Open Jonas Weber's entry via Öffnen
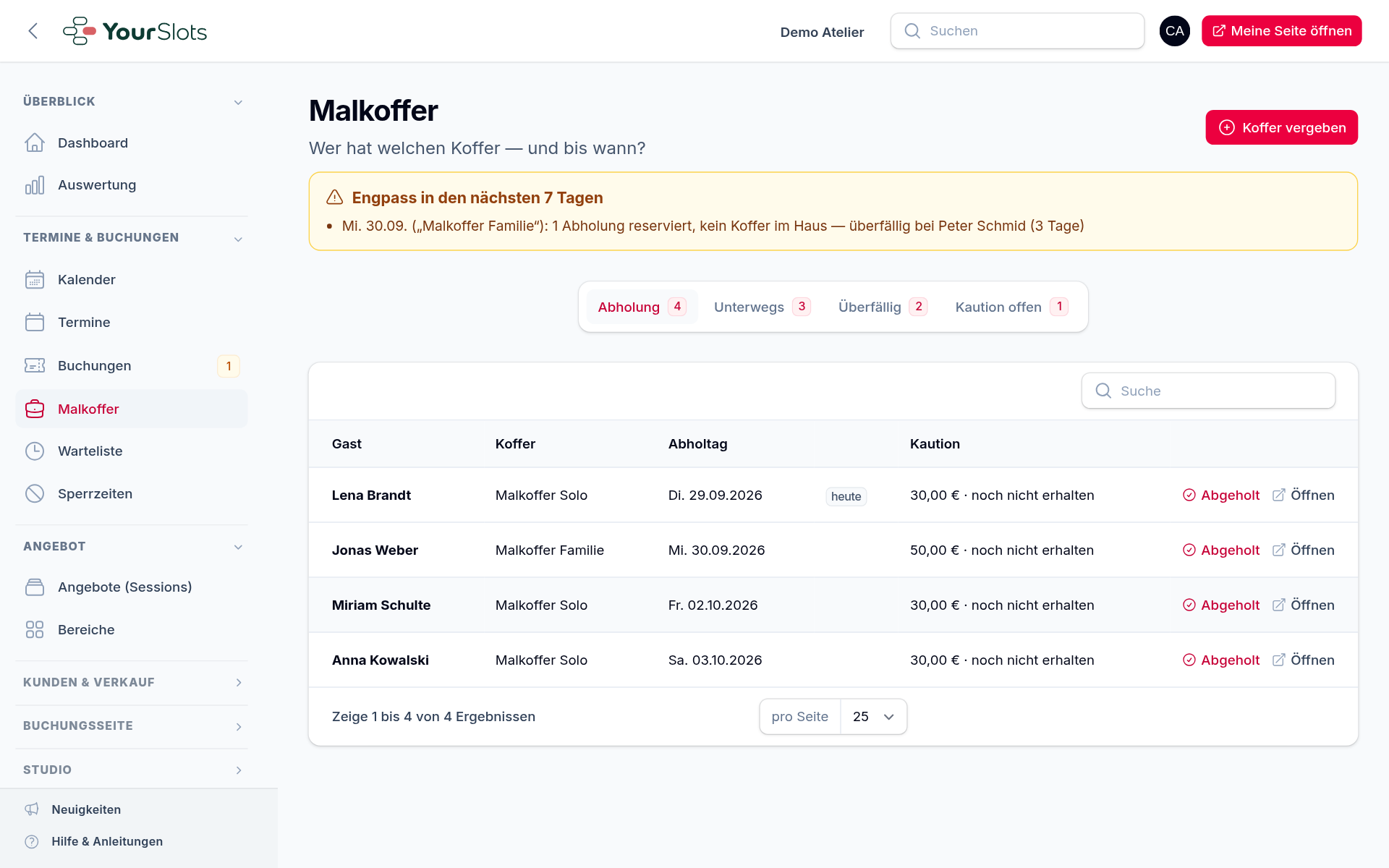 click(1304, 550)
